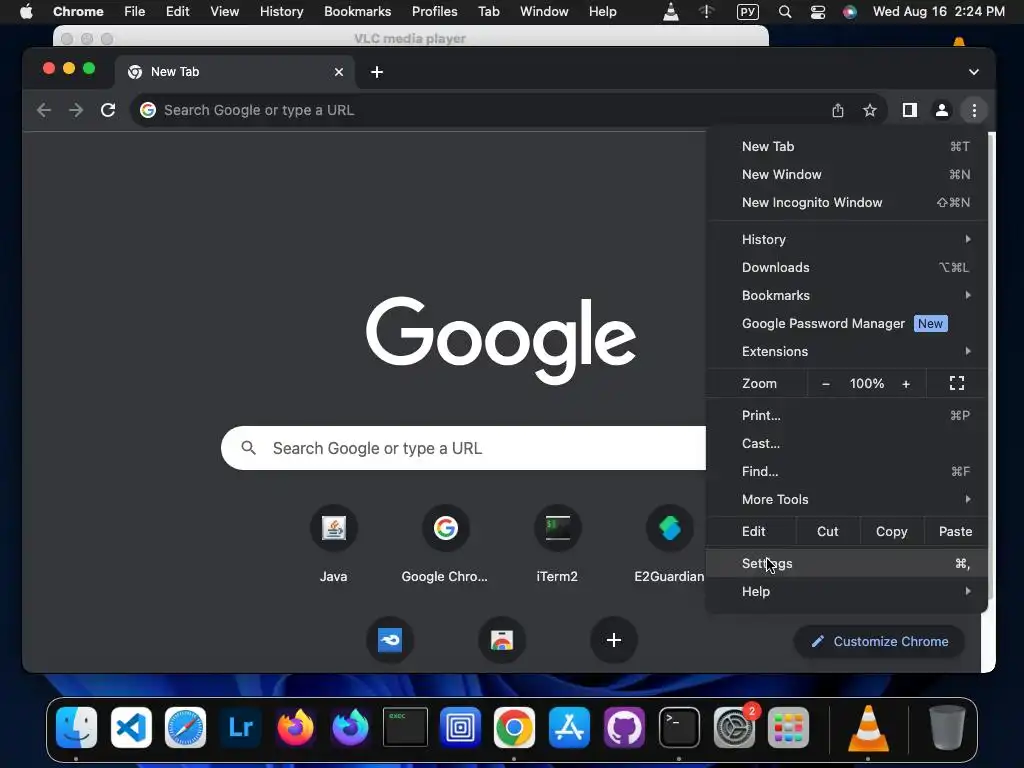Bookmark this tab with the star icon
The height and width of the screenshot is (768, 1024).
pos(869,110)
